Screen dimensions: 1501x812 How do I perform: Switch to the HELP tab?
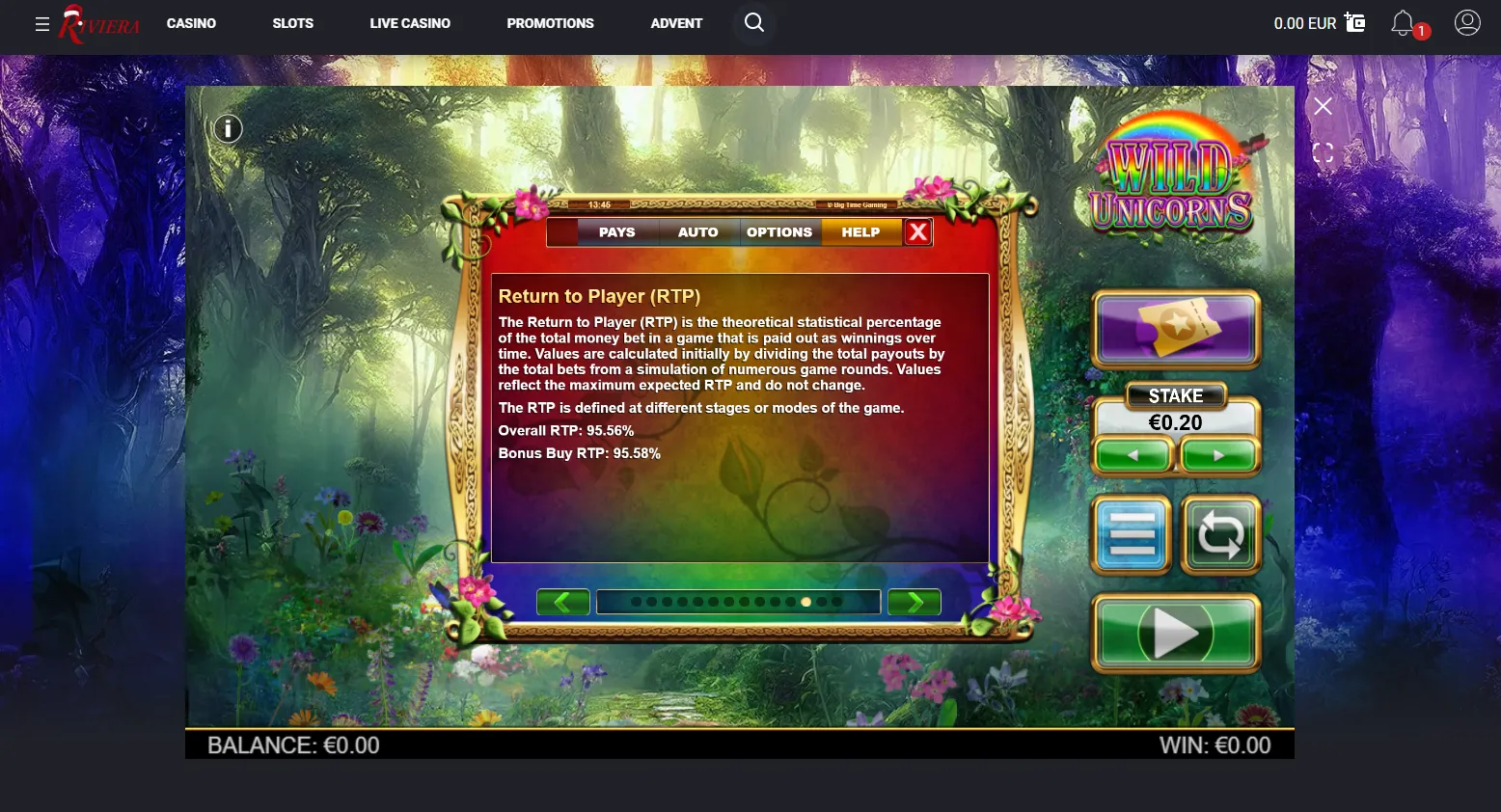click(x=860, y=232)
